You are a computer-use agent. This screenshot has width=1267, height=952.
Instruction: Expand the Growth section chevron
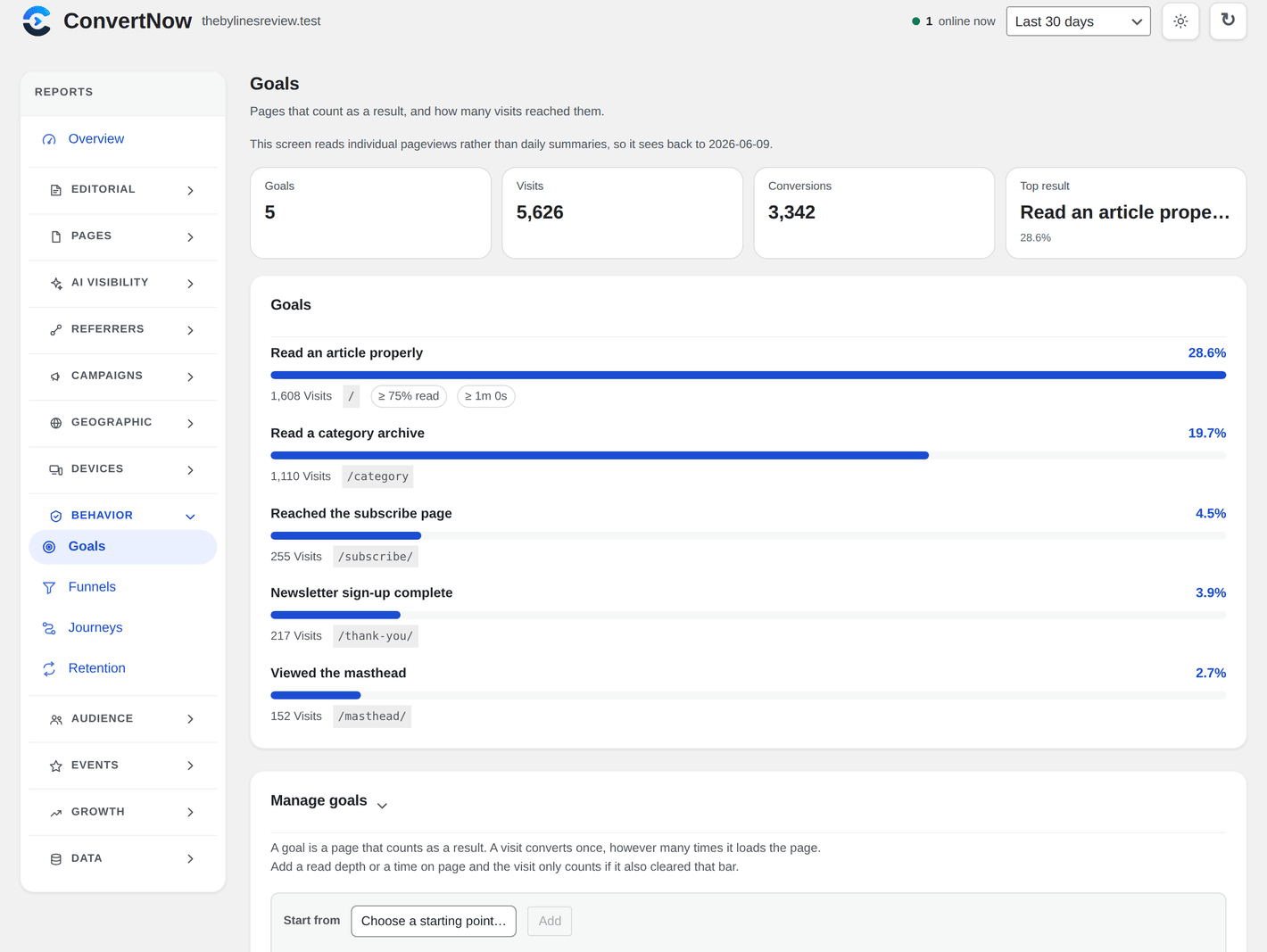click(x=190, y=812)
